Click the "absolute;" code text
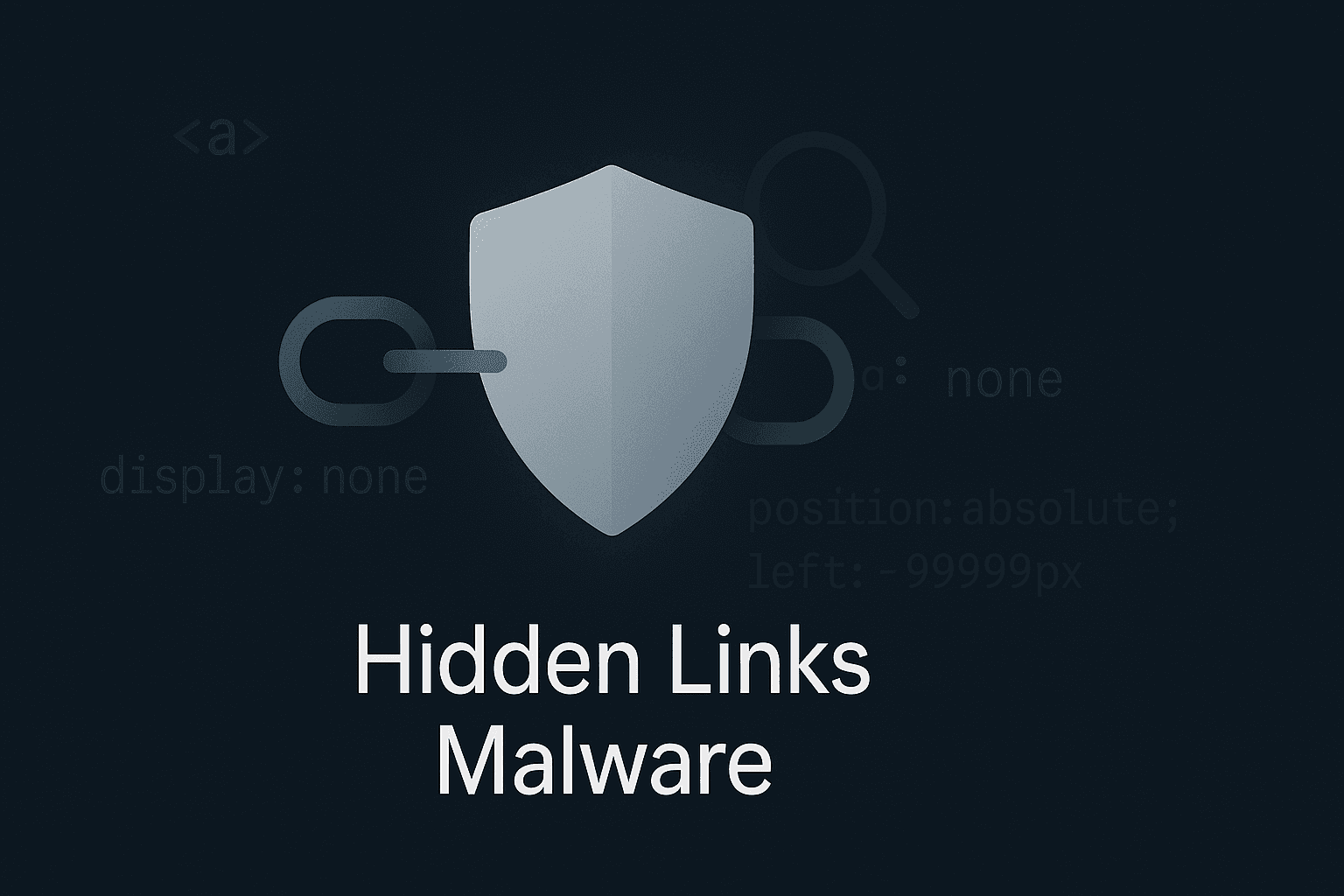 [x=1070, y=509]
